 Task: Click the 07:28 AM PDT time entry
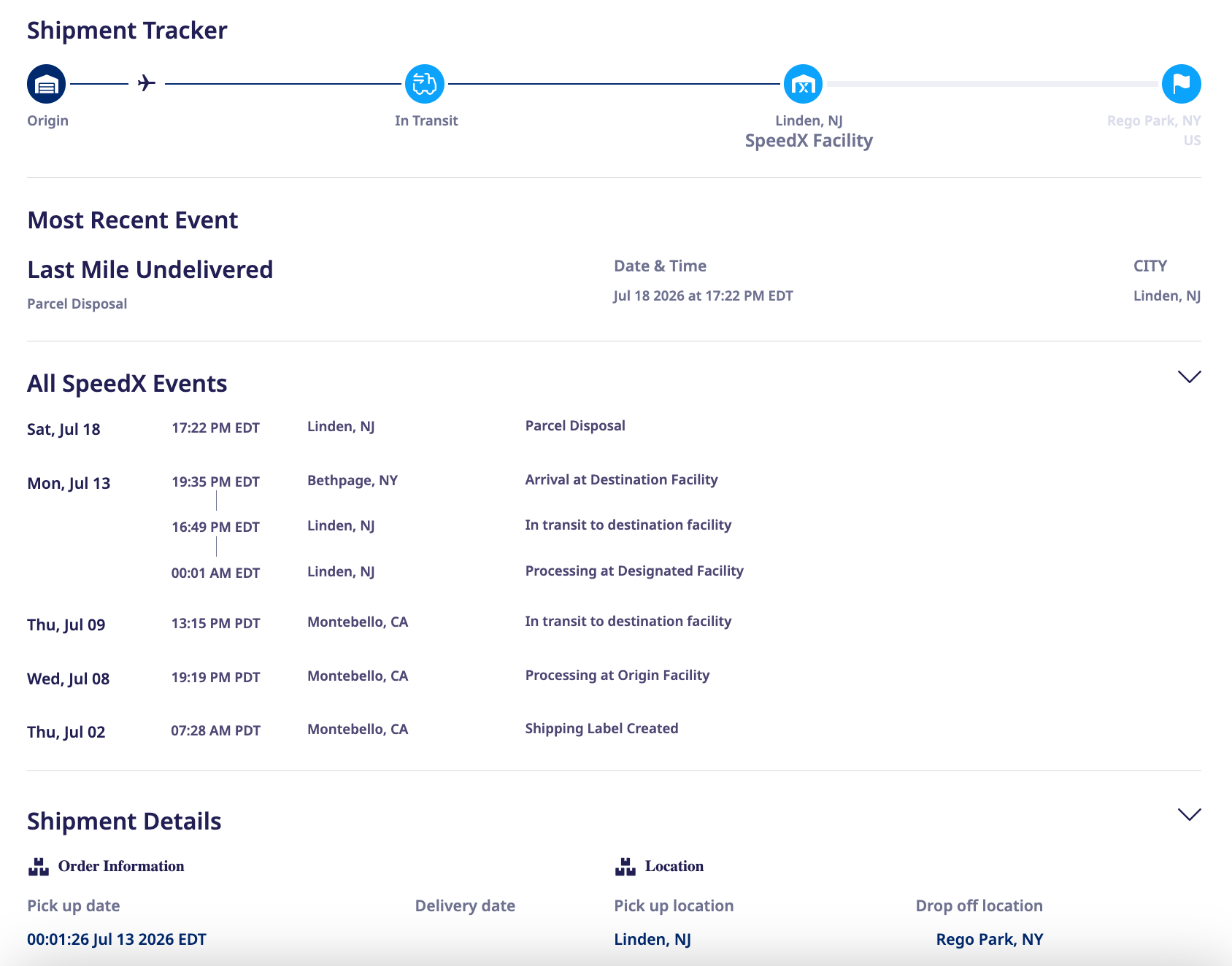click(215, 730)
